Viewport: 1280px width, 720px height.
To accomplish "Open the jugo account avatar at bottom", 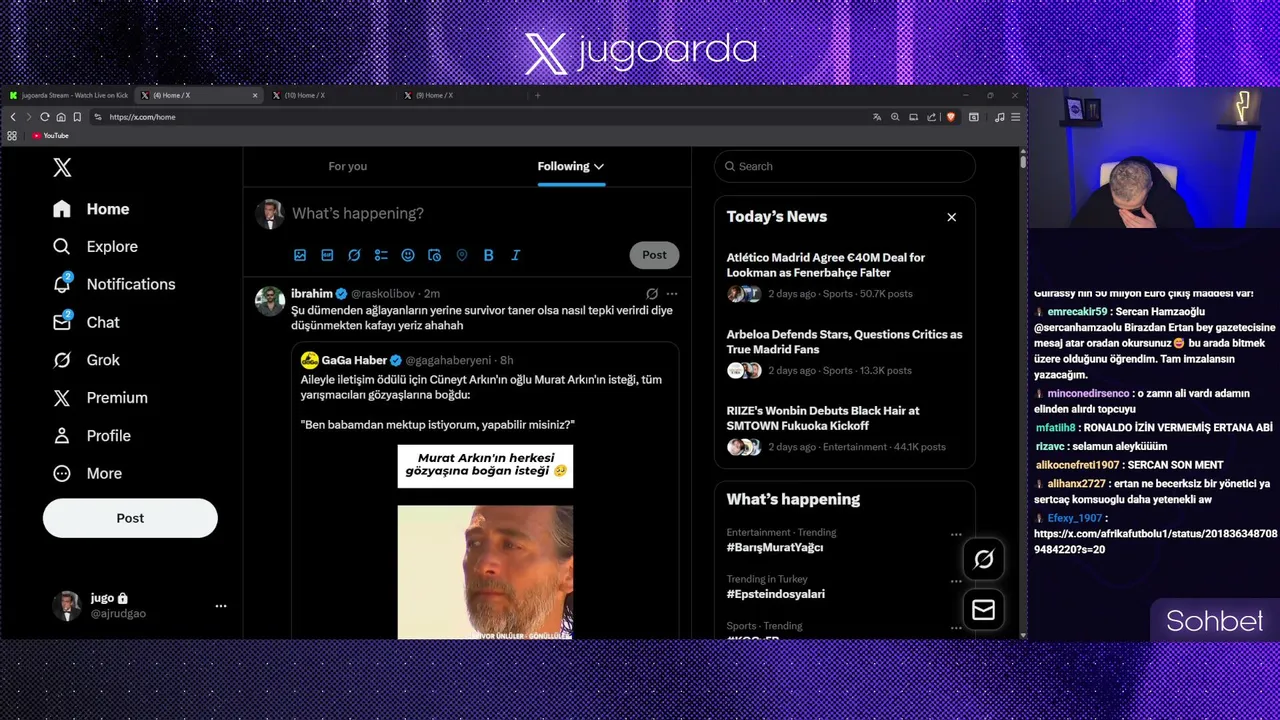I will [x=67, y=606].
